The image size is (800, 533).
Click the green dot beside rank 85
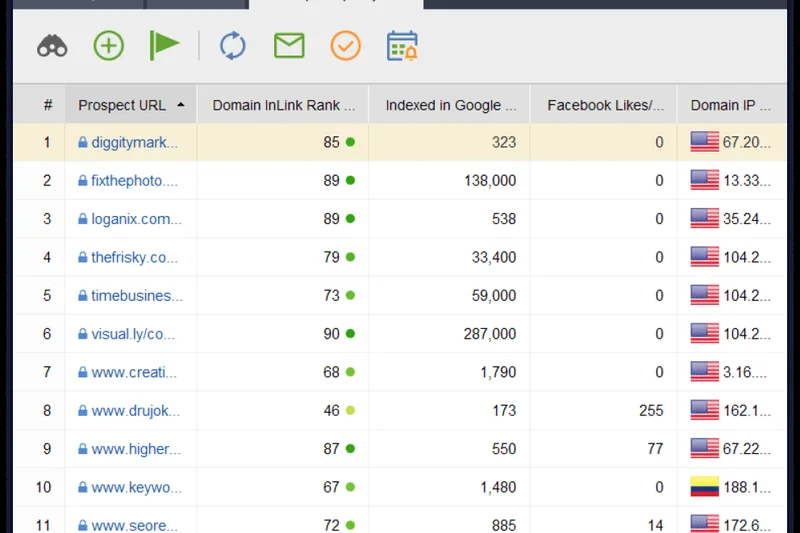(x=350, y=142)
